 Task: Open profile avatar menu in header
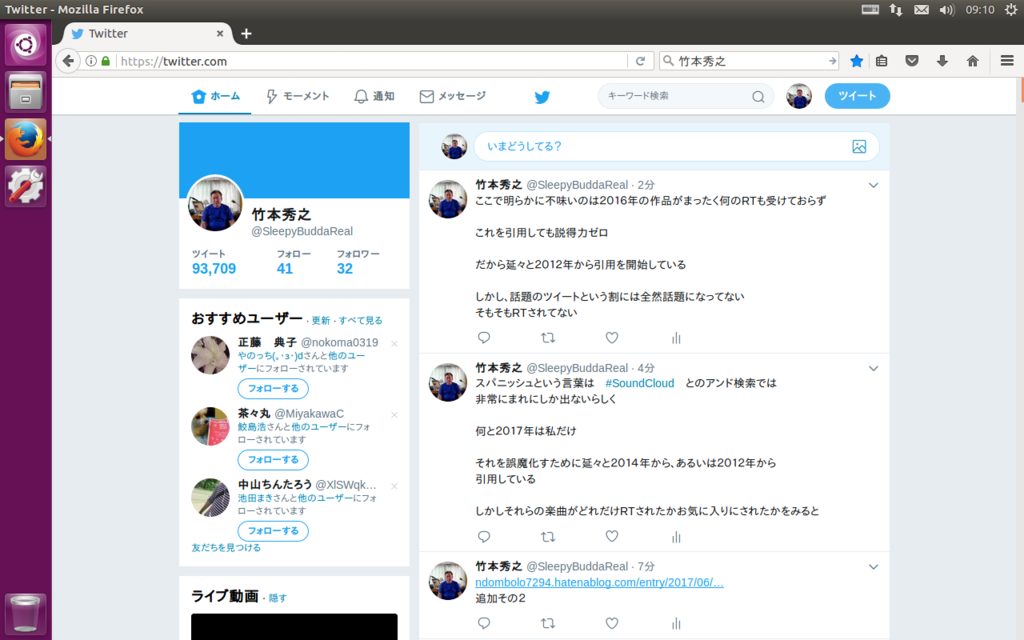(x=799, y=96)
